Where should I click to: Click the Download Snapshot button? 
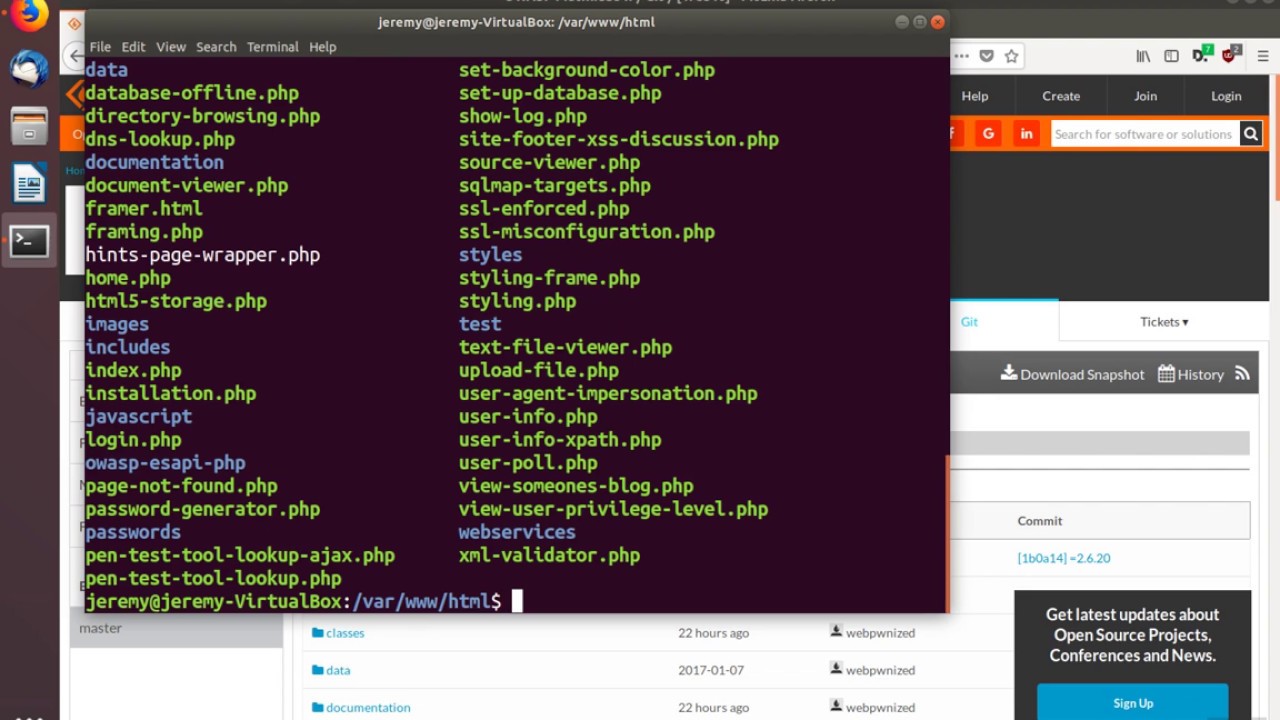1072,374
